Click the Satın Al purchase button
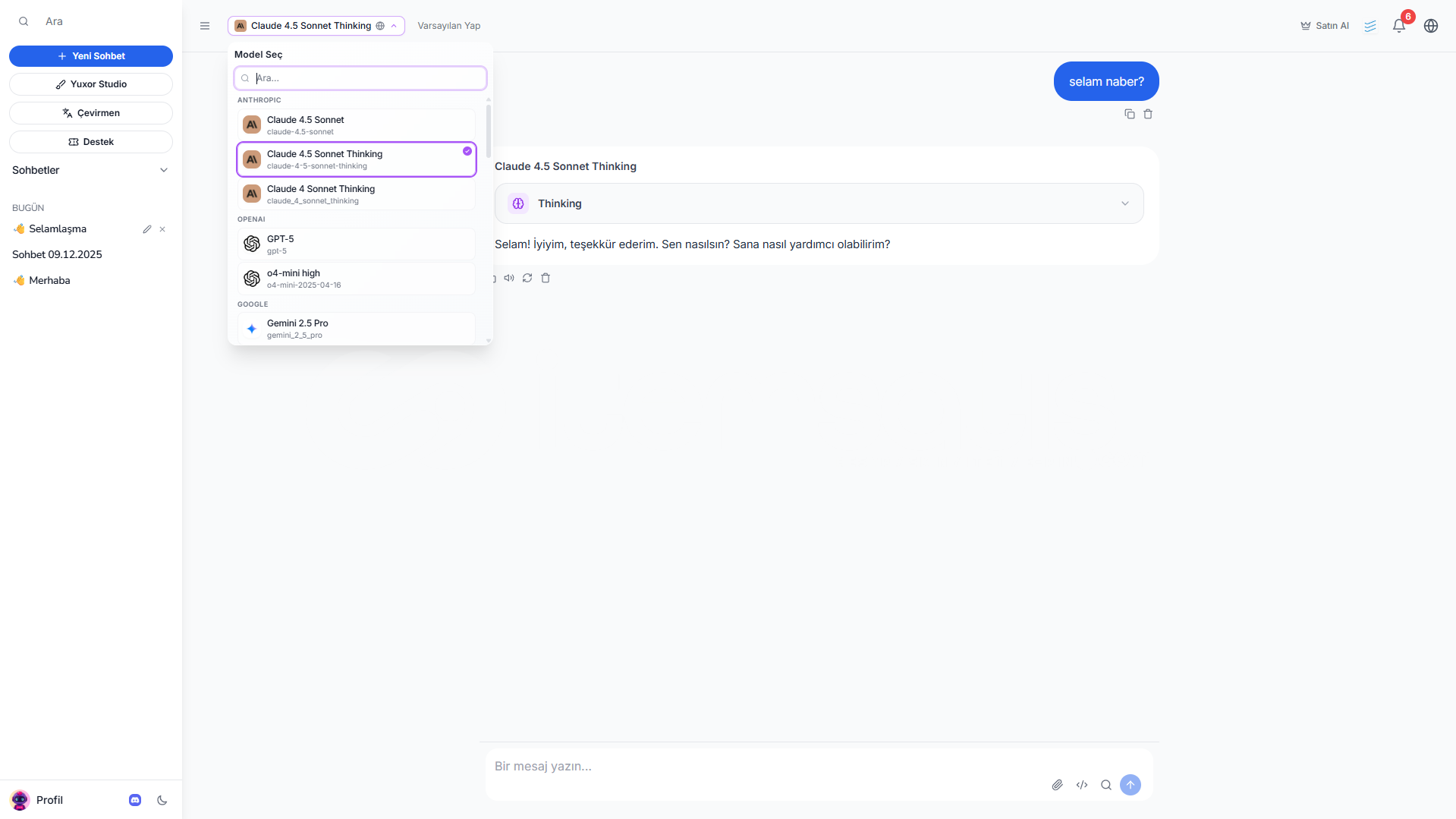The height and width of the screenshot is (819, 1456). 1325,26
